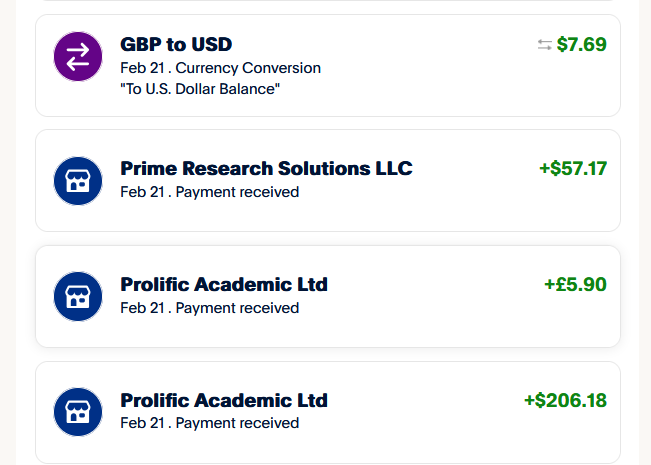
Task: Click the +$206.18 payment amount
Action: pyautogui.click(x=565, y=400)
